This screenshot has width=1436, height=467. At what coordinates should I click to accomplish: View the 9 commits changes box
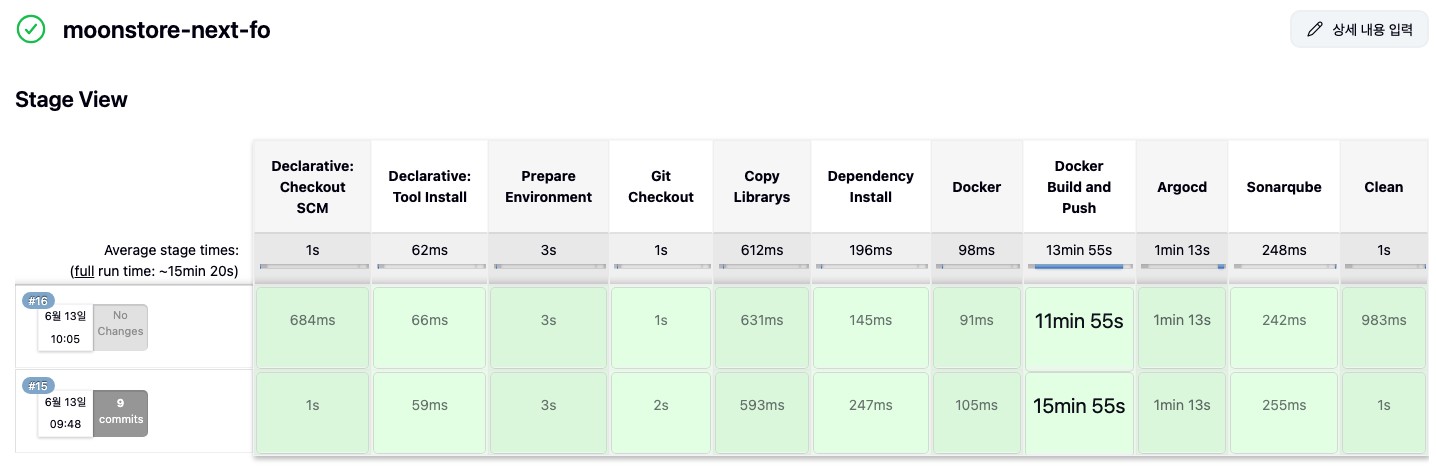click(120, 413)
